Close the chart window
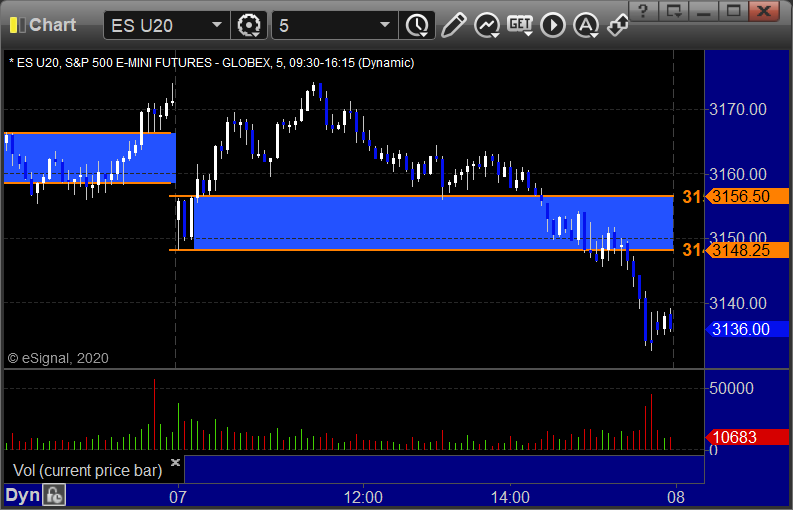The height and width of the screenshot is (510, 793). pyautogui.click(x=764, y=10)
